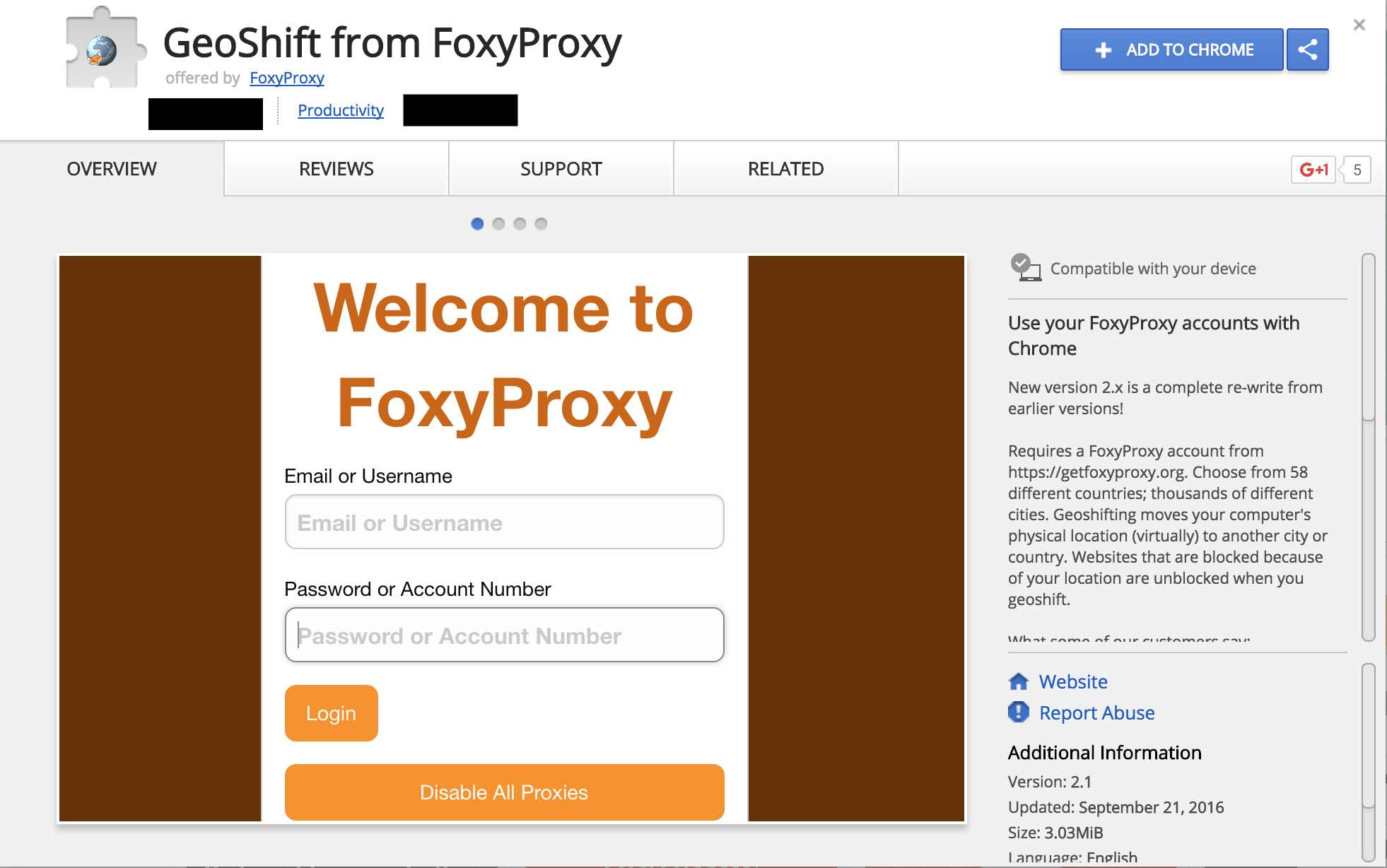Click the second carousel dot indicator
Screen dimensions: 1387x868
[499, 222]
